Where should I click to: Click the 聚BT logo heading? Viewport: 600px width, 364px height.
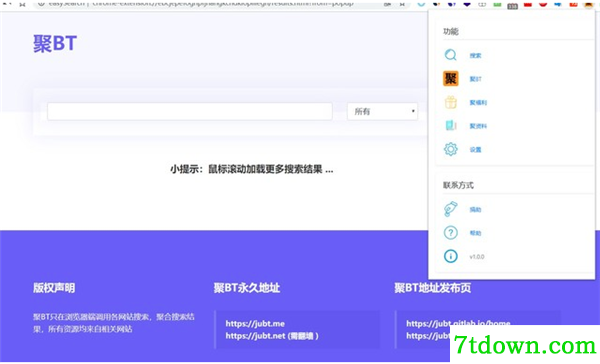point(55,43)
